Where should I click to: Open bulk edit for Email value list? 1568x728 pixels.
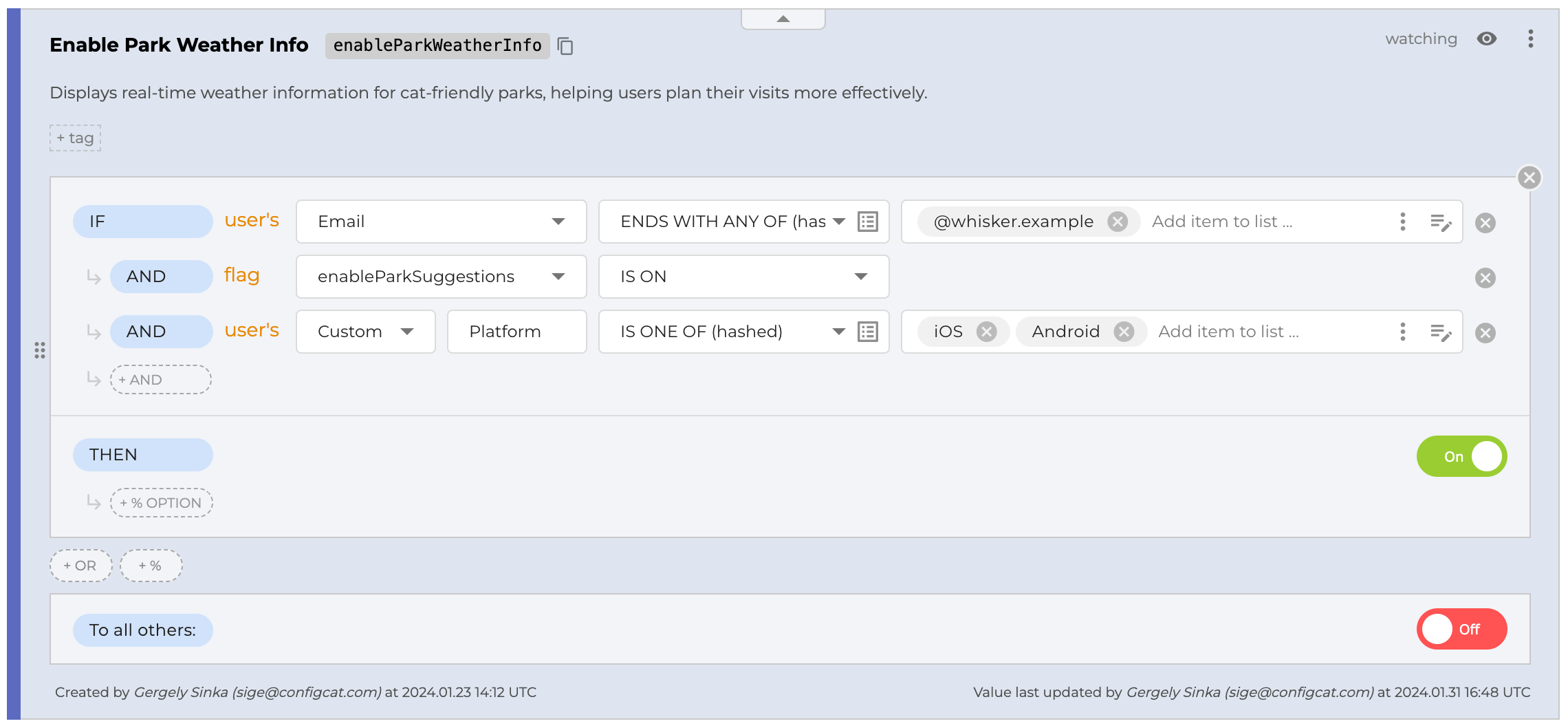click(x=1440, y=222)
